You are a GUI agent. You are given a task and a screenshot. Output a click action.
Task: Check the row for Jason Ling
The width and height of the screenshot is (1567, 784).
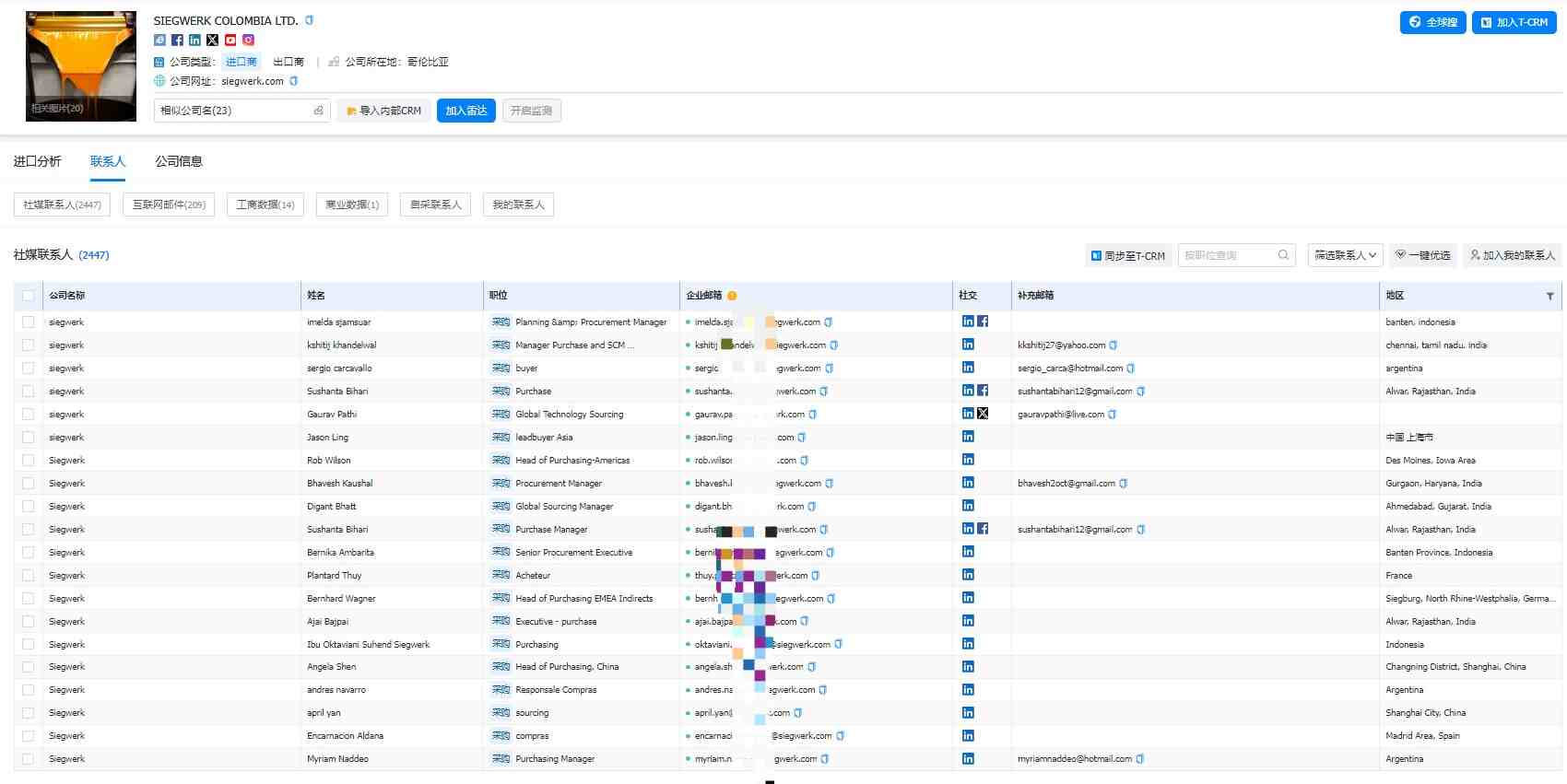pyautogui.click(x=28, y=438)
